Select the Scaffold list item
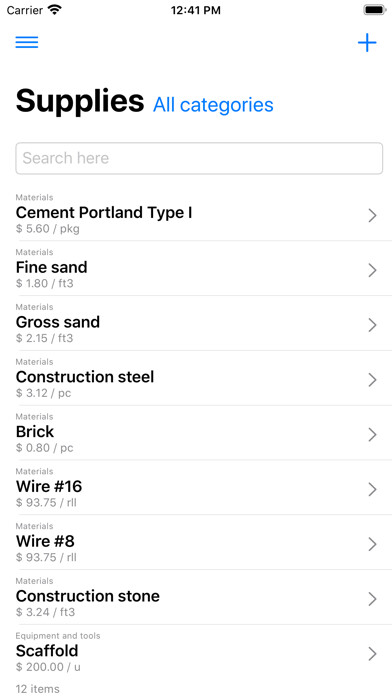 [196, 652]
